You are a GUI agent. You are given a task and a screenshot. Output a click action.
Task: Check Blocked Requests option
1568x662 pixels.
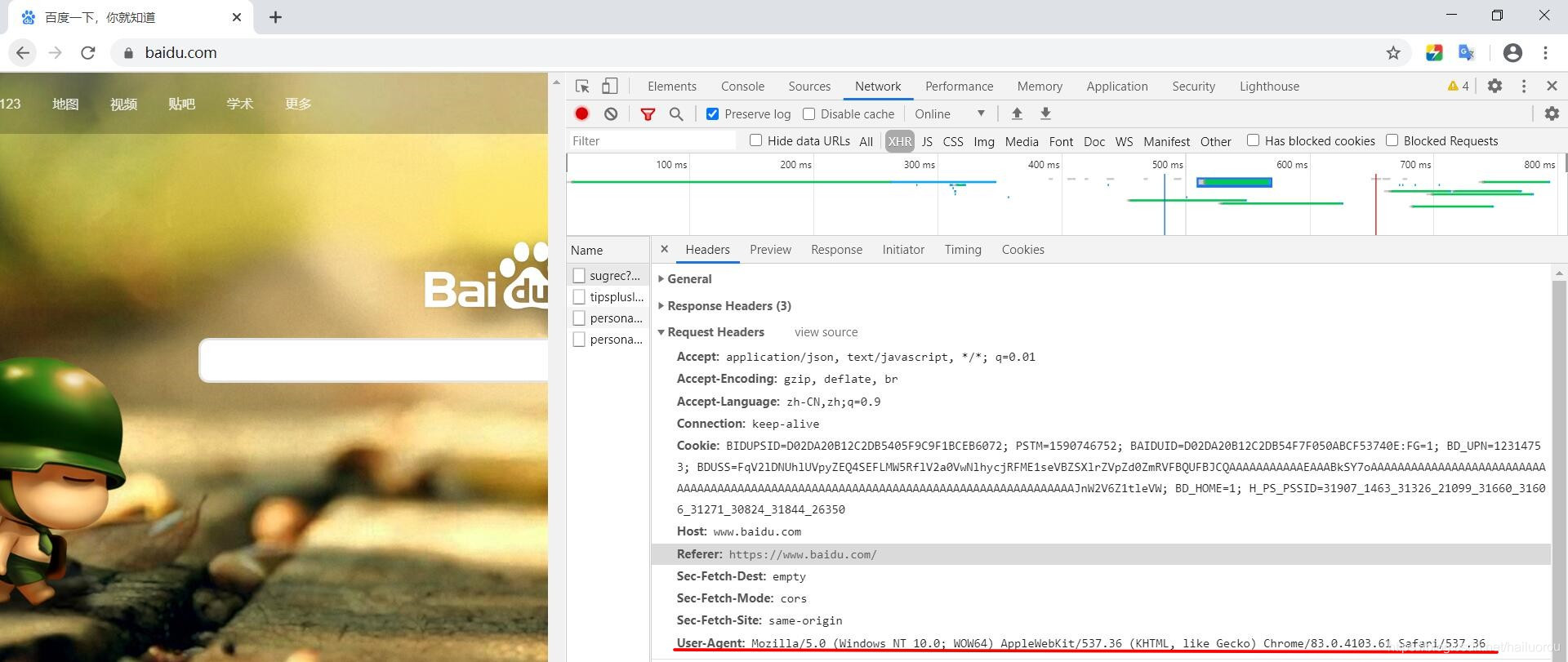click(1392, 140)
